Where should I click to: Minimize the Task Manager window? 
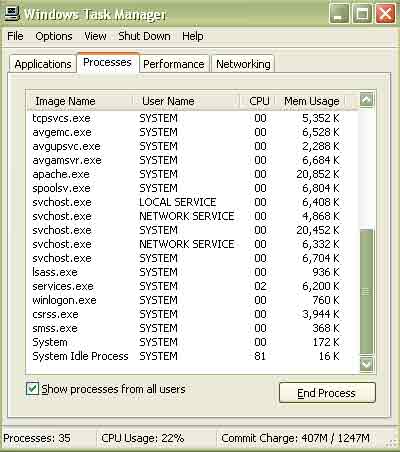(339, 13)
